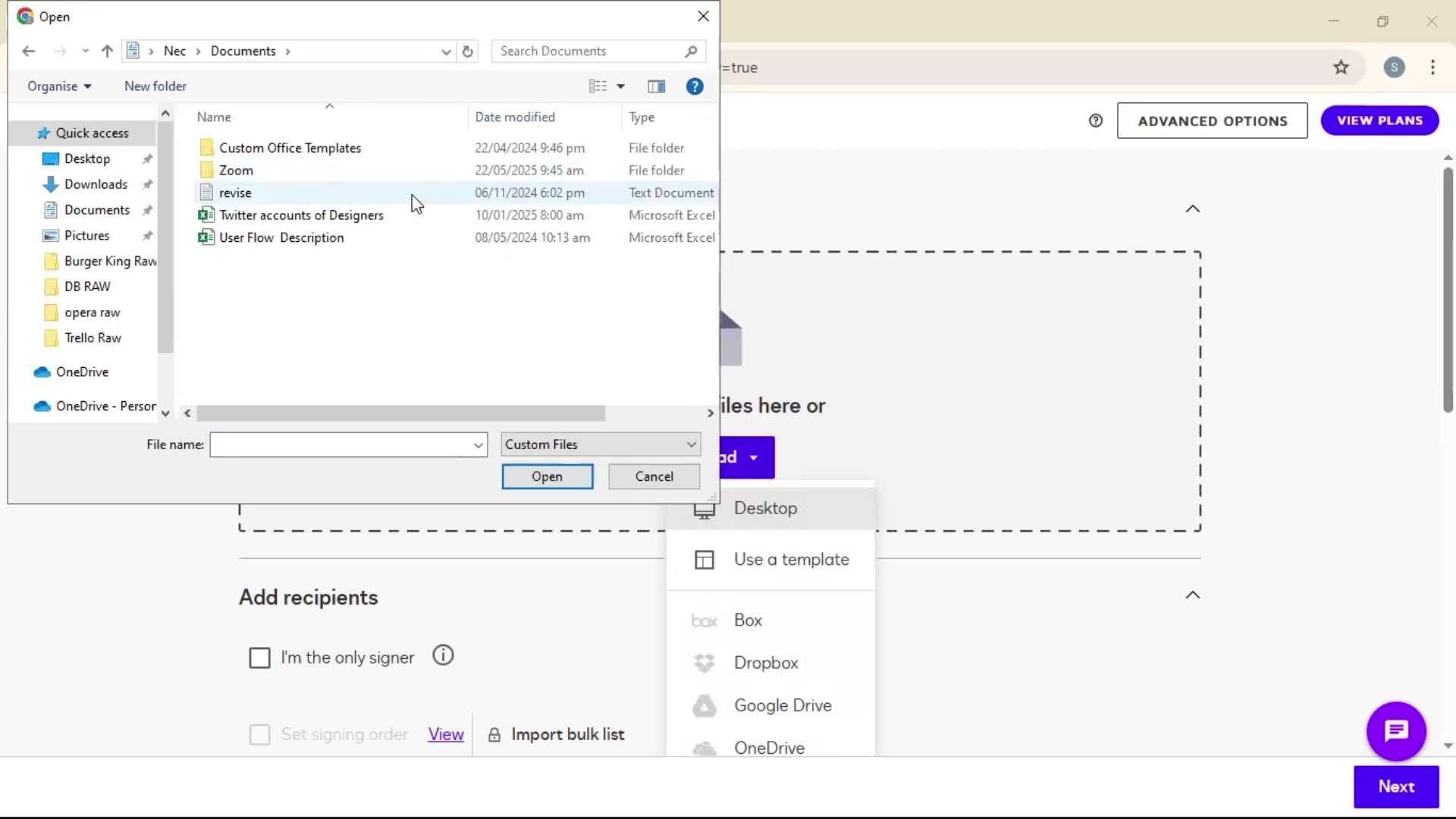Select the revise text document
This screenshot has height=819, width=1456.
coord(235,193)
